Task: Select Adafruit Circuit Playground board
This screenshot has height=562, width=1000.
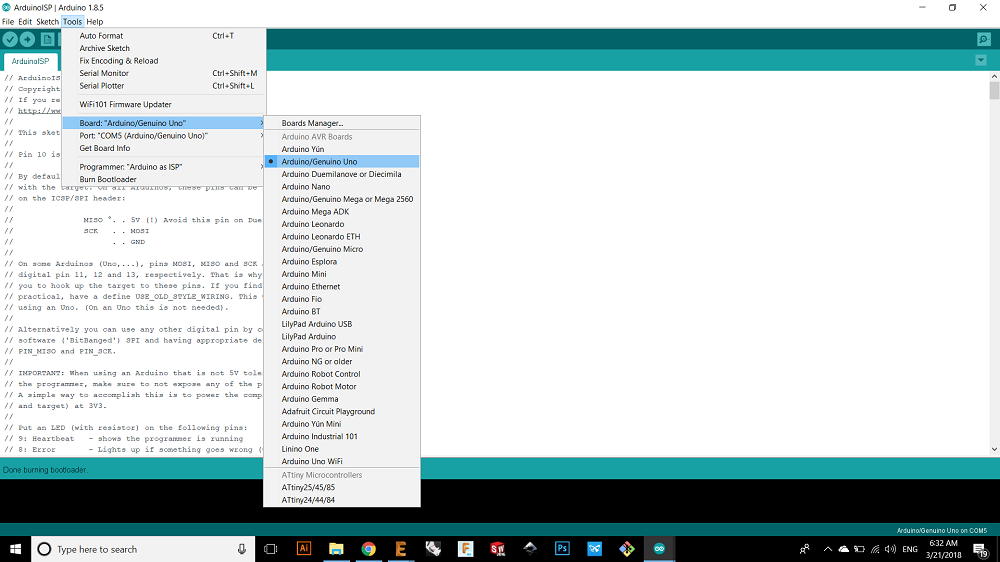Action: coord(342,411)
